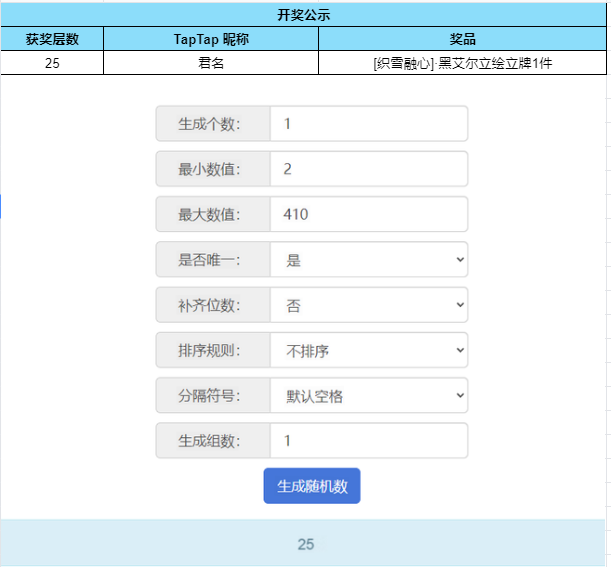Image resolution: width=611 pixels, height=567 pixels.
Task: Open the 排序规则 dropdown
Action: click(369, 350)
